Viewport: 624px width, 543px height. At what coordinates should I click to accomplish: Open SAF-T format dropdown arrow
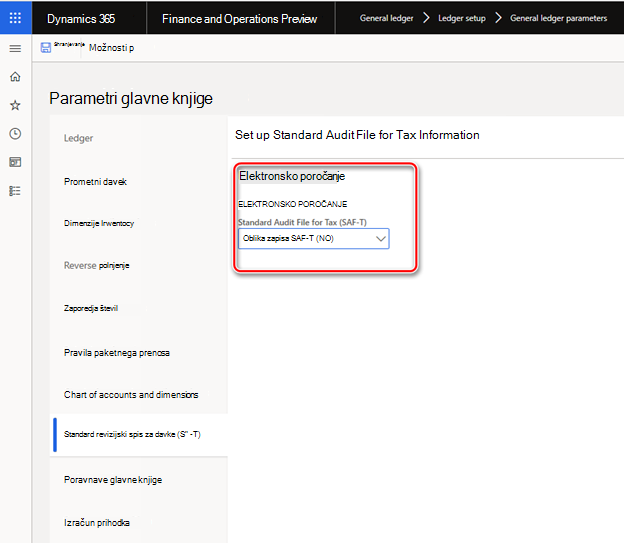381,239
